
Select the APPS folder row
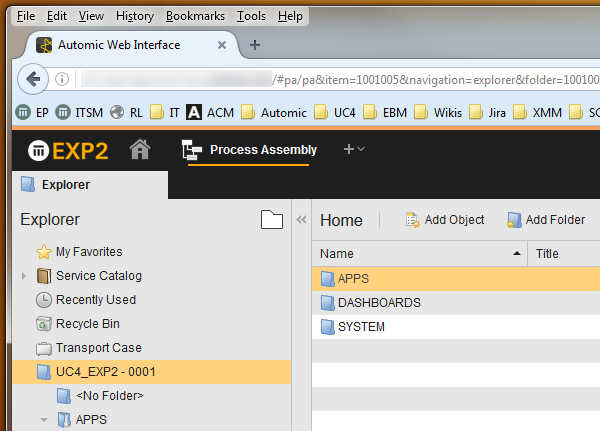(x=456, y=279)
